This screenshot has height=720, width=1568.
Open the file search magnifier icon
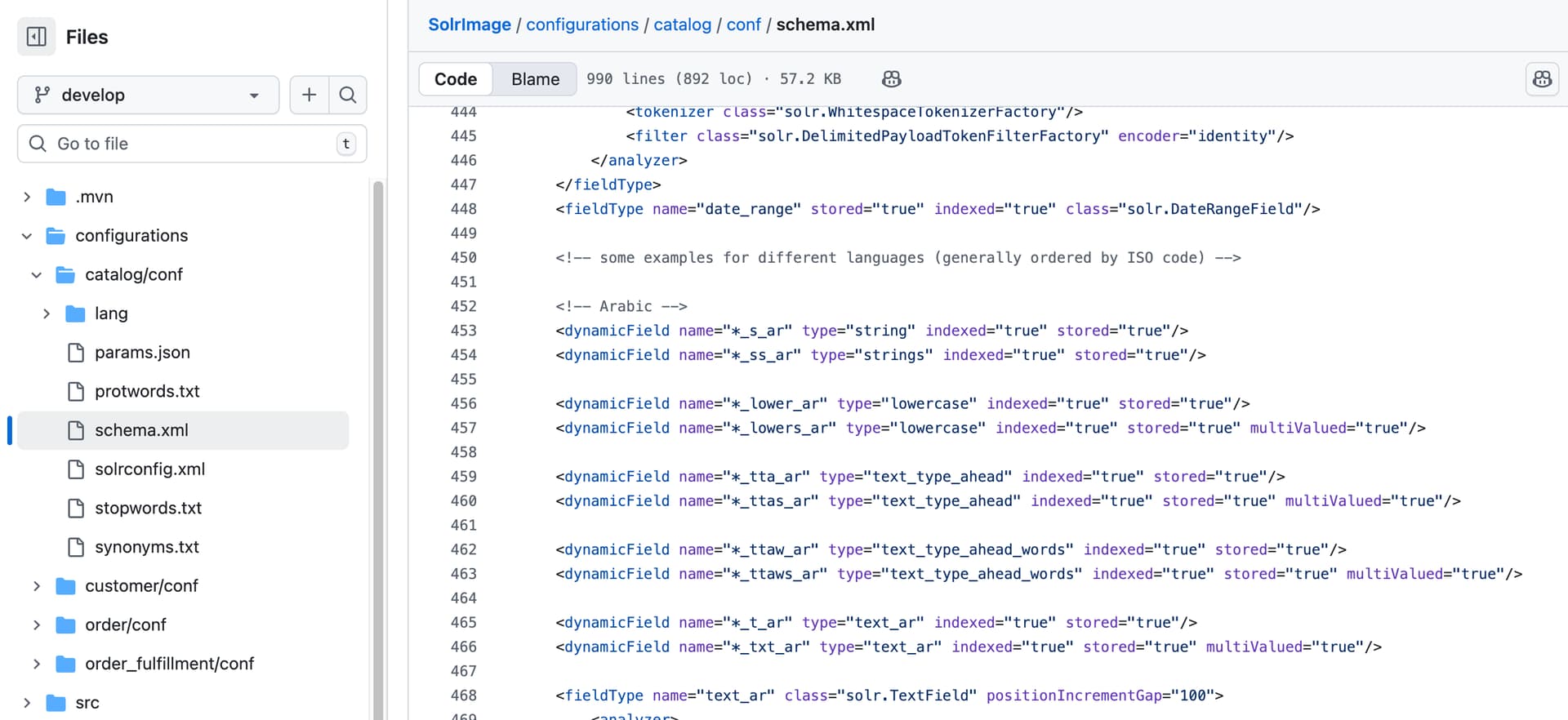(348, 95)
